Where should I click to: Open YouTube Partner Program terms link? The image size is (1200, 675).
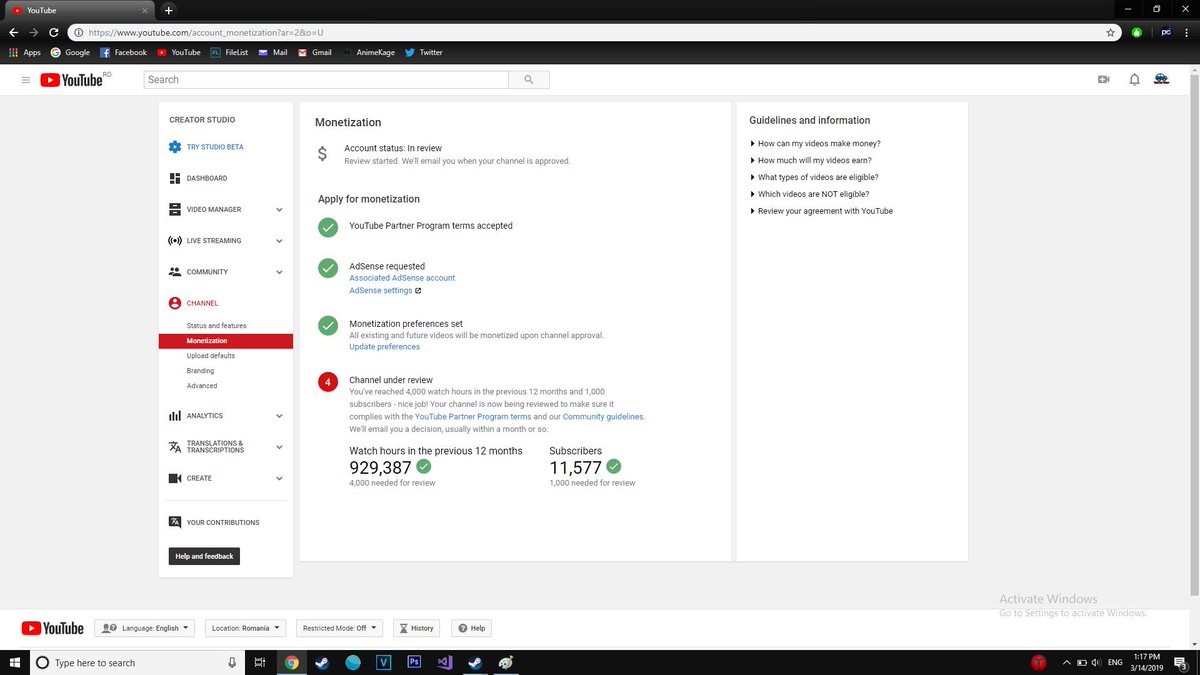coord(473,417)
